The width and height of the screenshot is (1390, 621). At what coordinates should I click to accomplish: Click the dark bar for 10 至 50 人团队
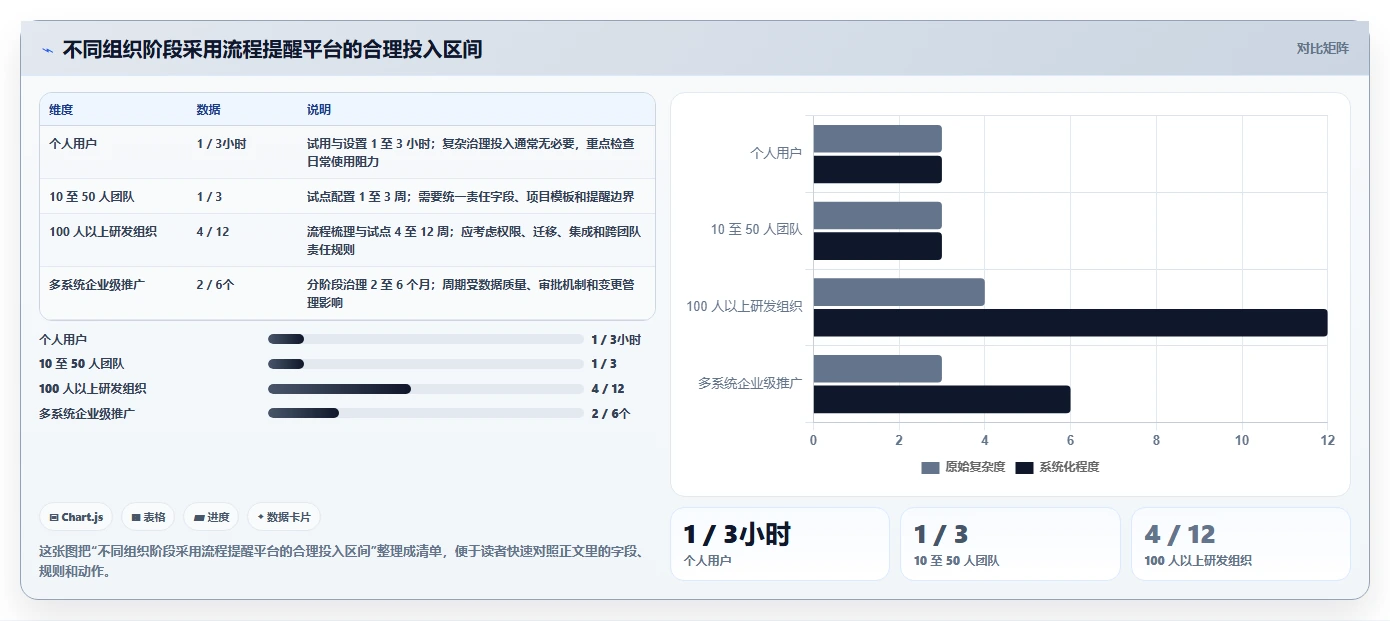877,246
